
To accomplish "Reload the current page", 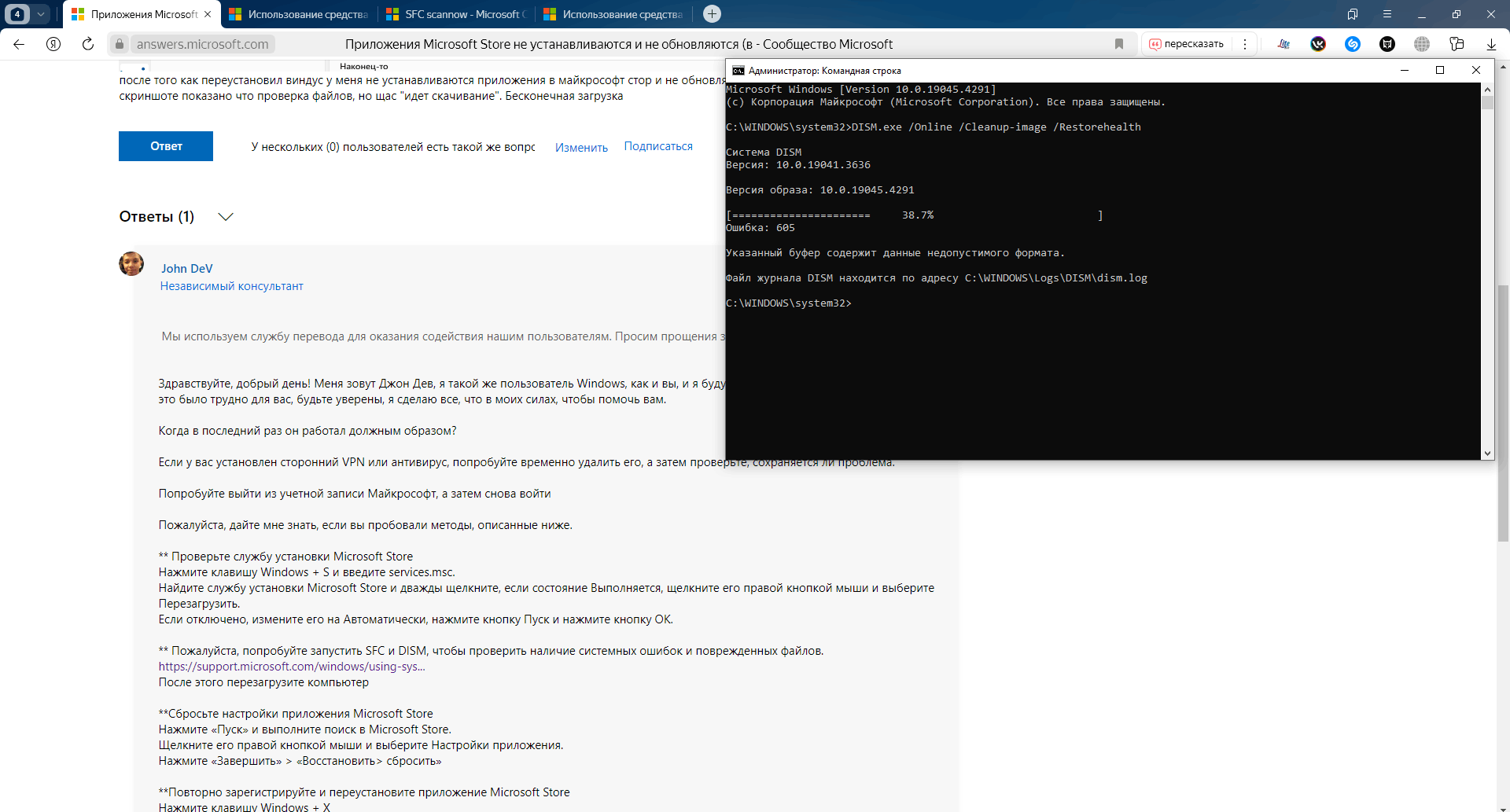I will (x=88, y=44).
